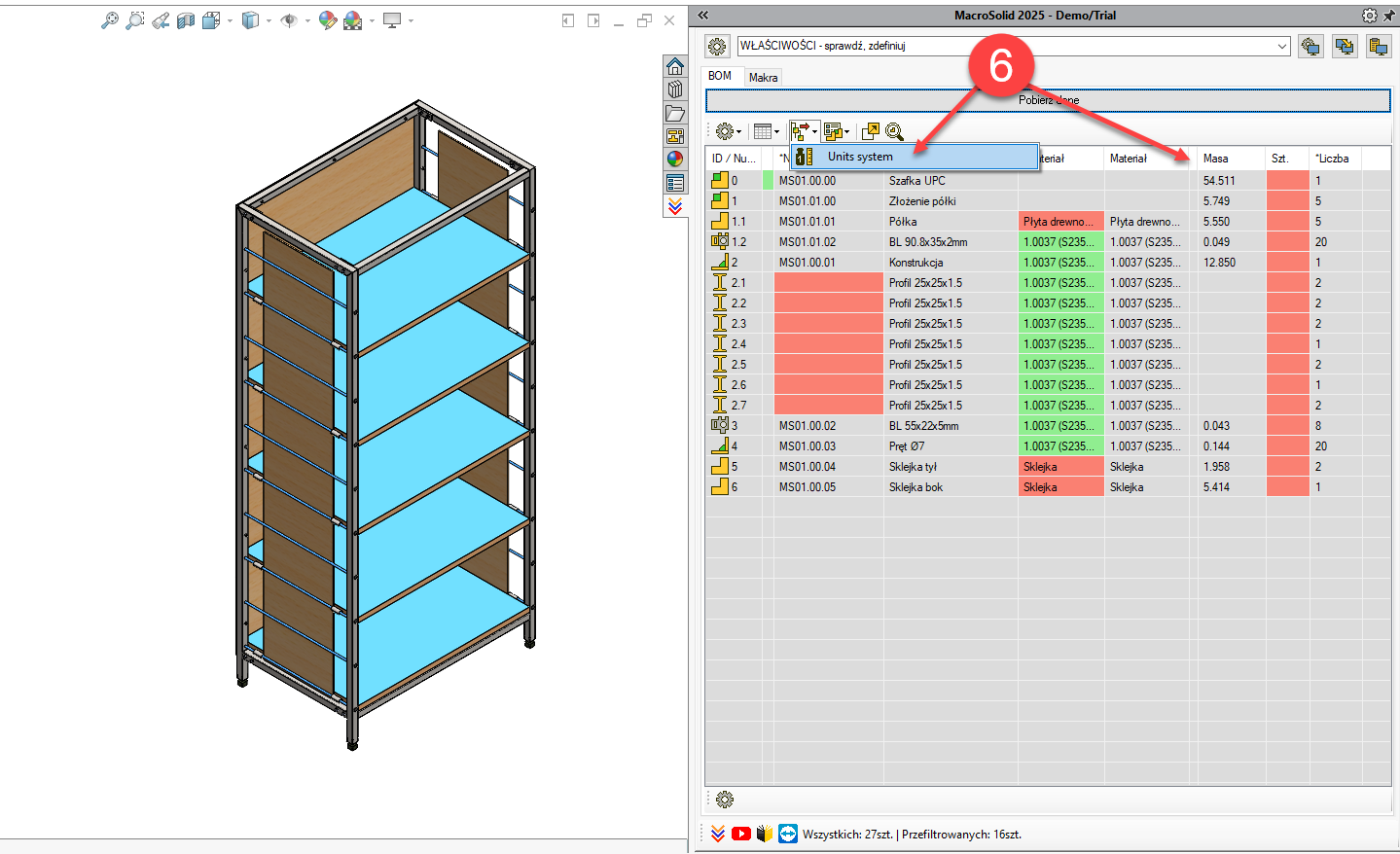The width and height of the screenshot is (1400, 854).
Task: Open the Design Library books icon
Action: tap(675, 89)
